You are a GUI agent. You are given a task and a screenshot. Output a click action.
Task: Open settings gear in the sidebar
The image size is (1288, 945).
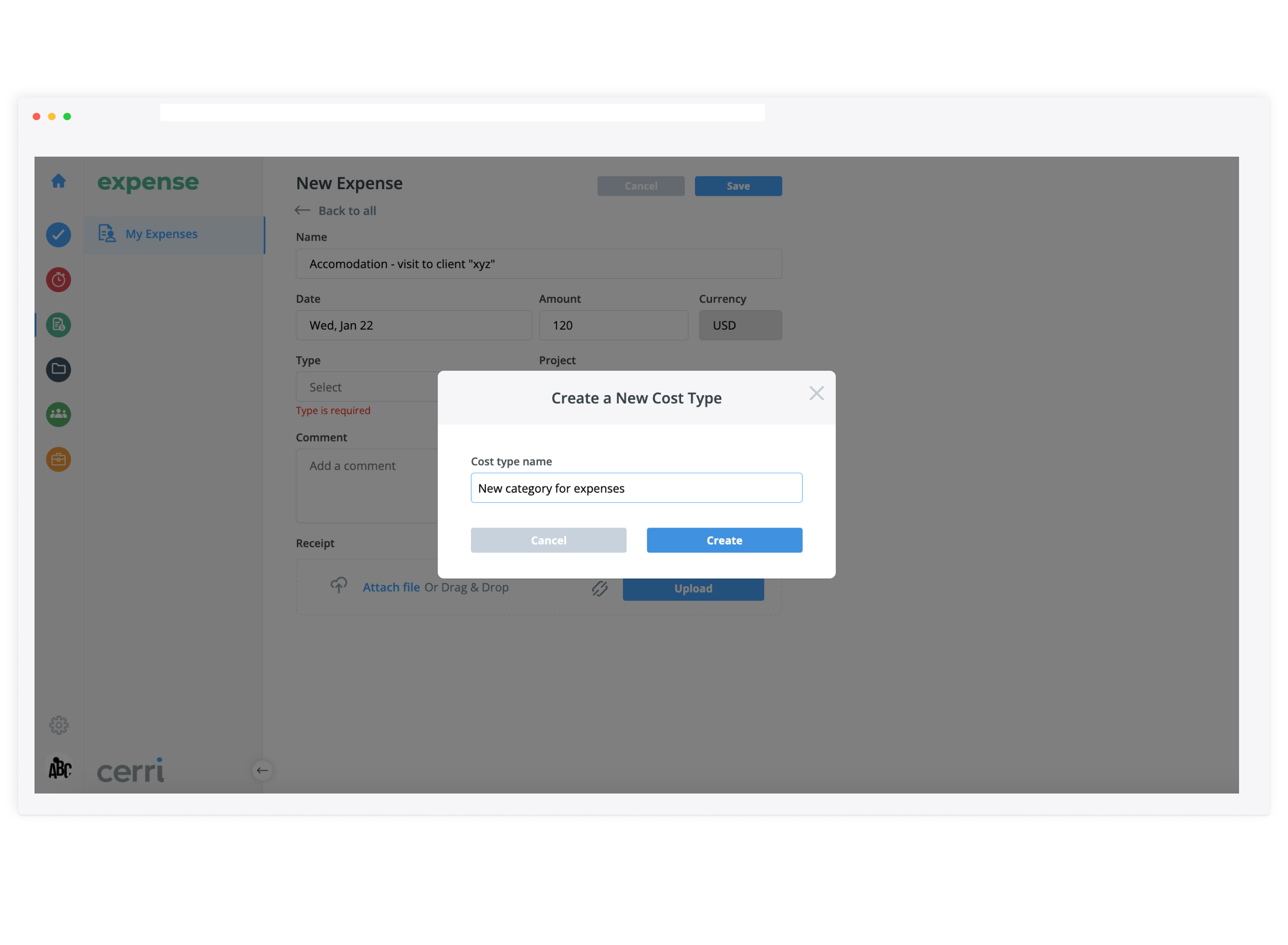[x=58, y=725]
